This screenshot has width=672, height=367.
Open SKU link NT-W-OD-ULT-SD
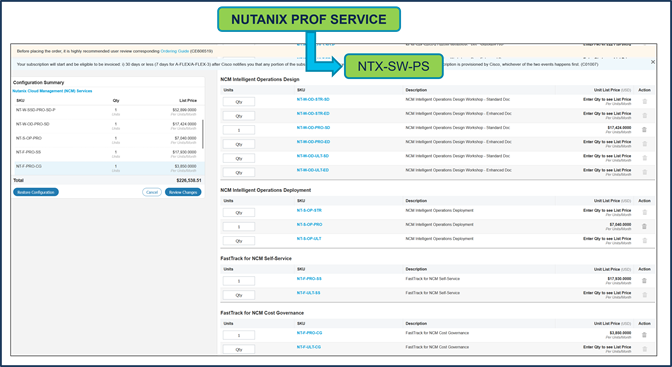313,156
